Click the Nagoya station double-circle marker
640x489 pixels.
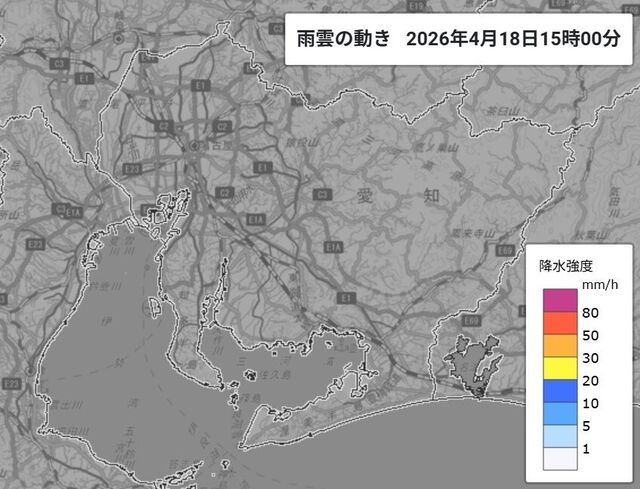click(194, 146)
